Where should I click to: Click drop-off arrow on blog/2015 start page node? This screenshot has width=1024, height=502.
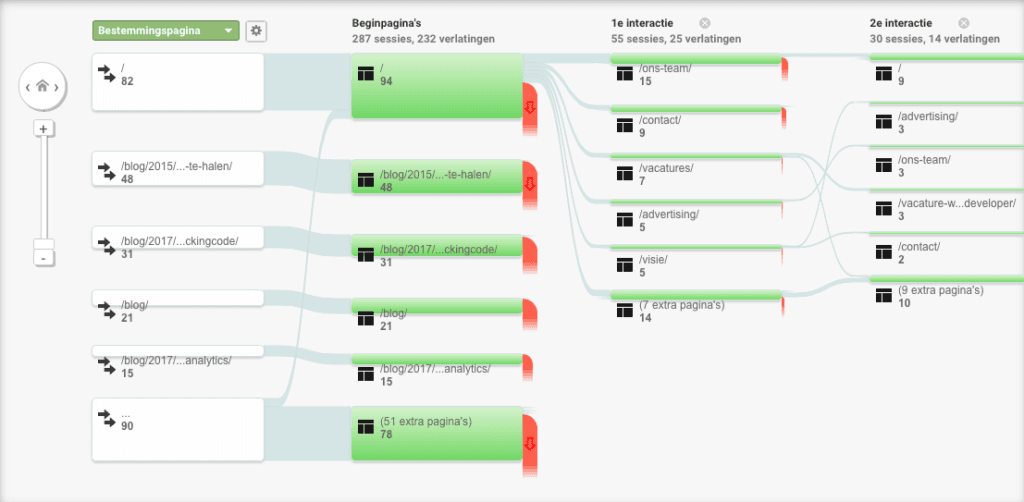tap(530, 182)
